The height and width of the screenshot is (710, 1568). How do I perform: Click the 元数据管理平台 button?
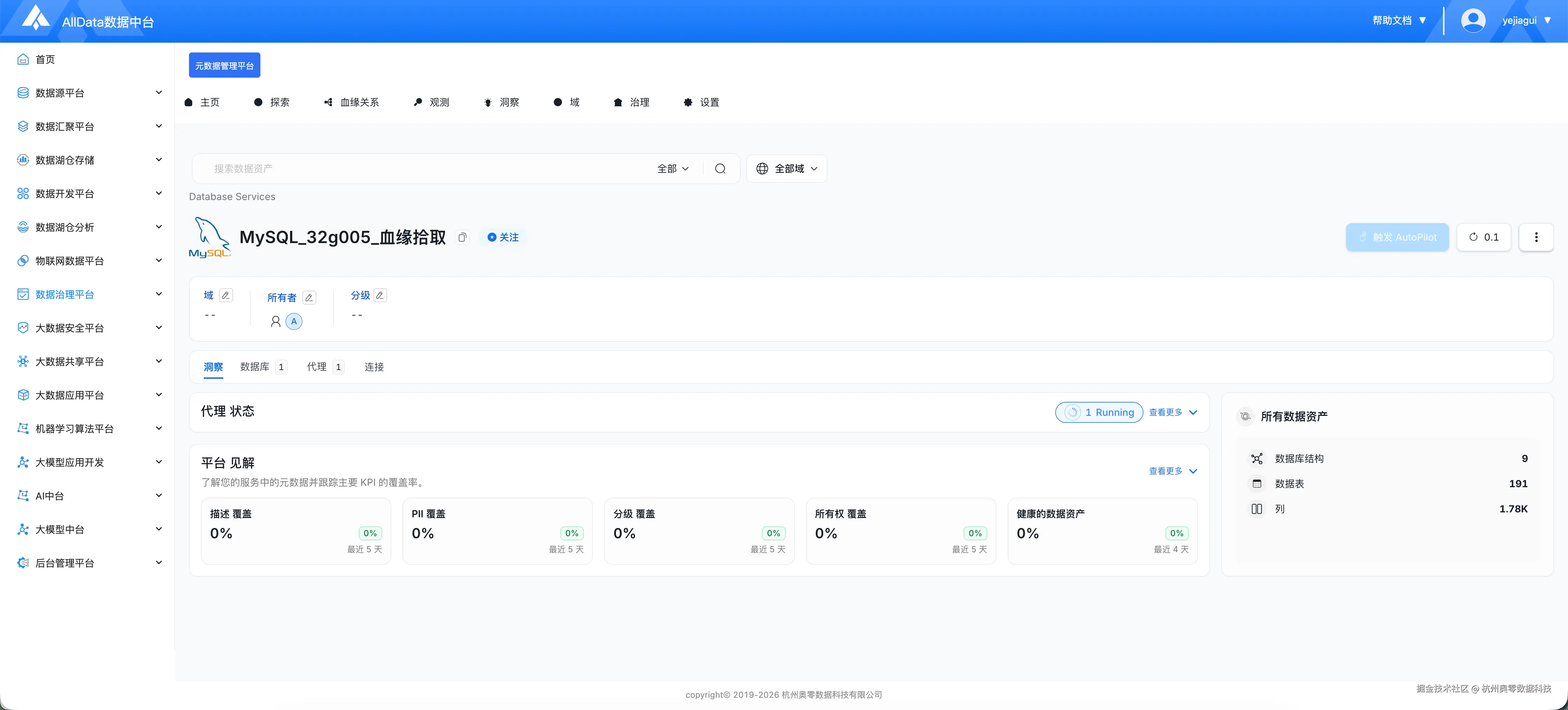point(225,65)
